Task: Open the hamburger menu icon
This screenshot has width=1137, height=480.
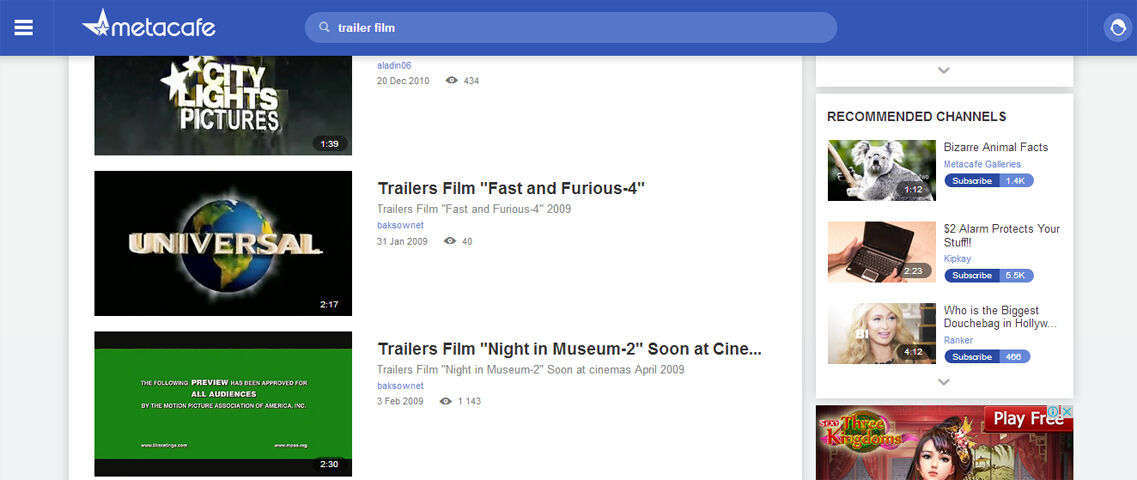Action: 24,28
